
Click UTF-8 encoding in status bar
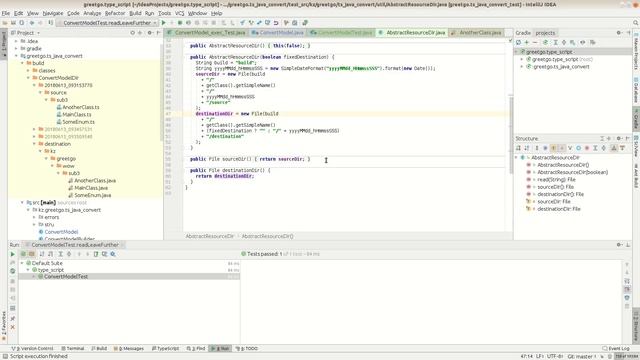(554, 356)
